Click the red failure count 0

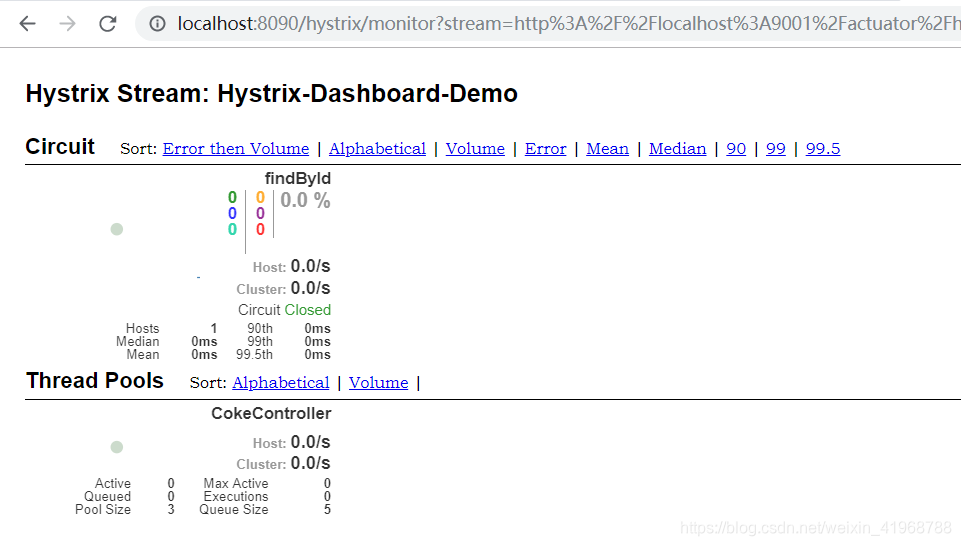point(260,229)
